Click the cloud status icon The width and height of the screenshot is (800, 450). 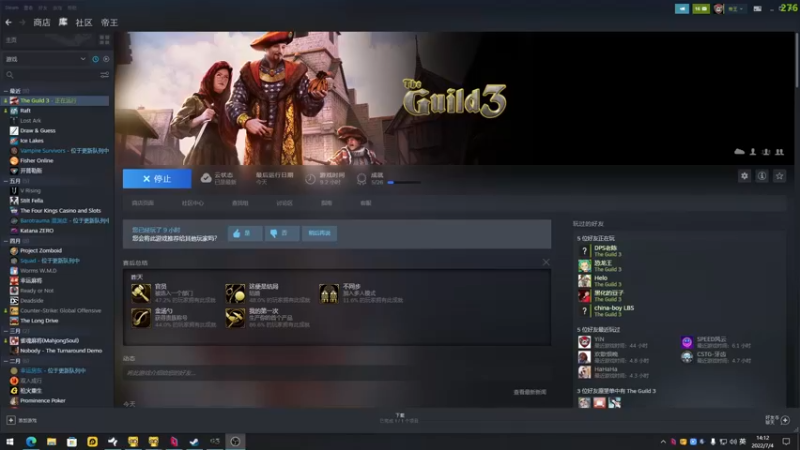[x=206, y=178]
